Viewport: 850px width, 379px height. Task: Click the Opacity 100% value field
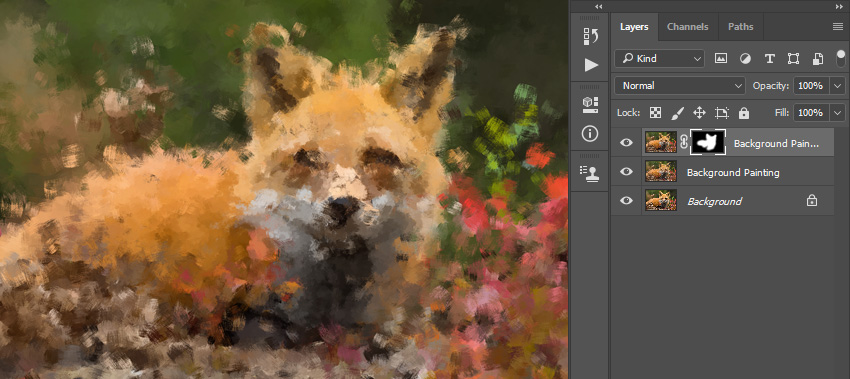[812, 86]
